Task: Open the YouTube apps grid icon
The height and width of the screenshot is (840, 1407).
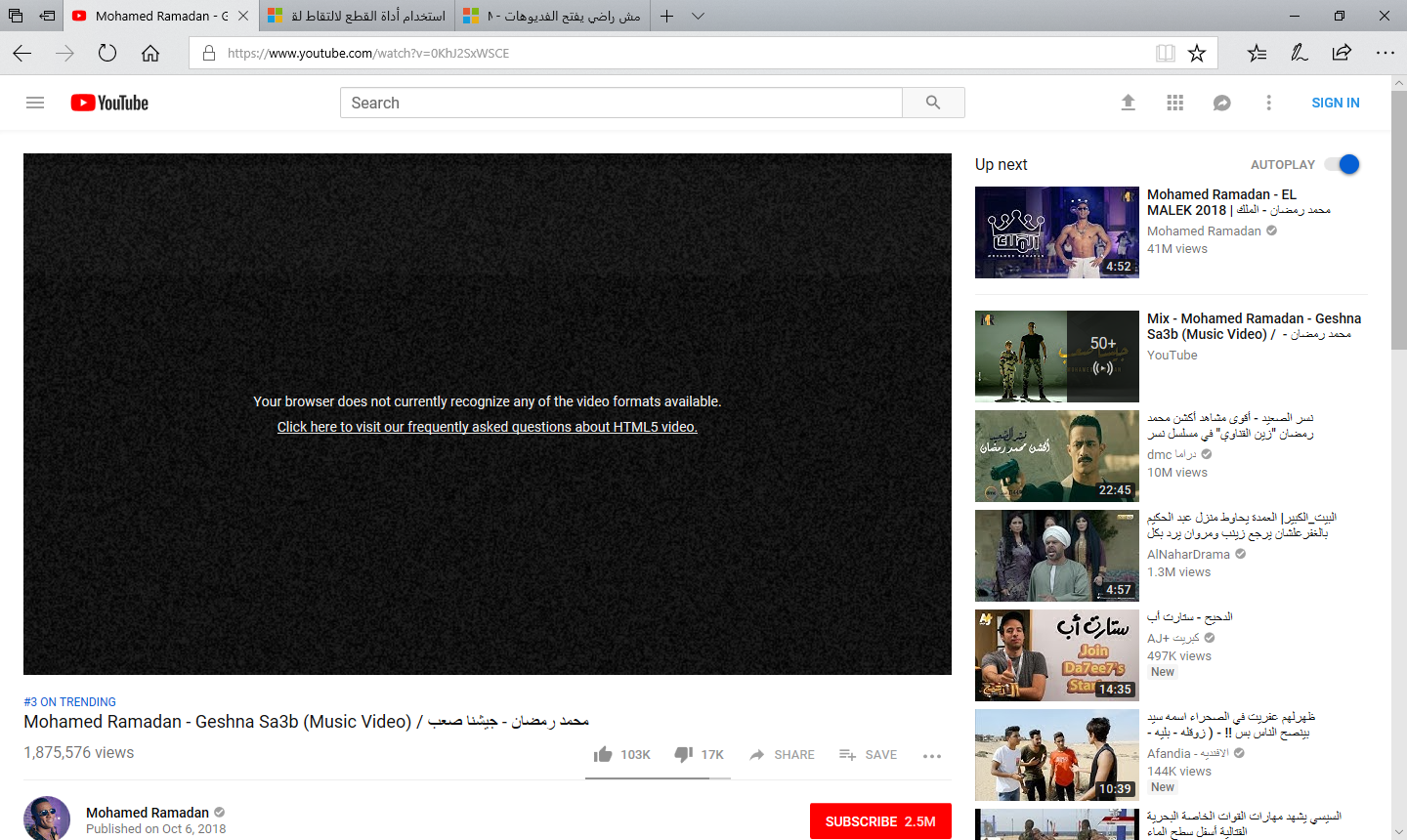Action: point(1175,103)
